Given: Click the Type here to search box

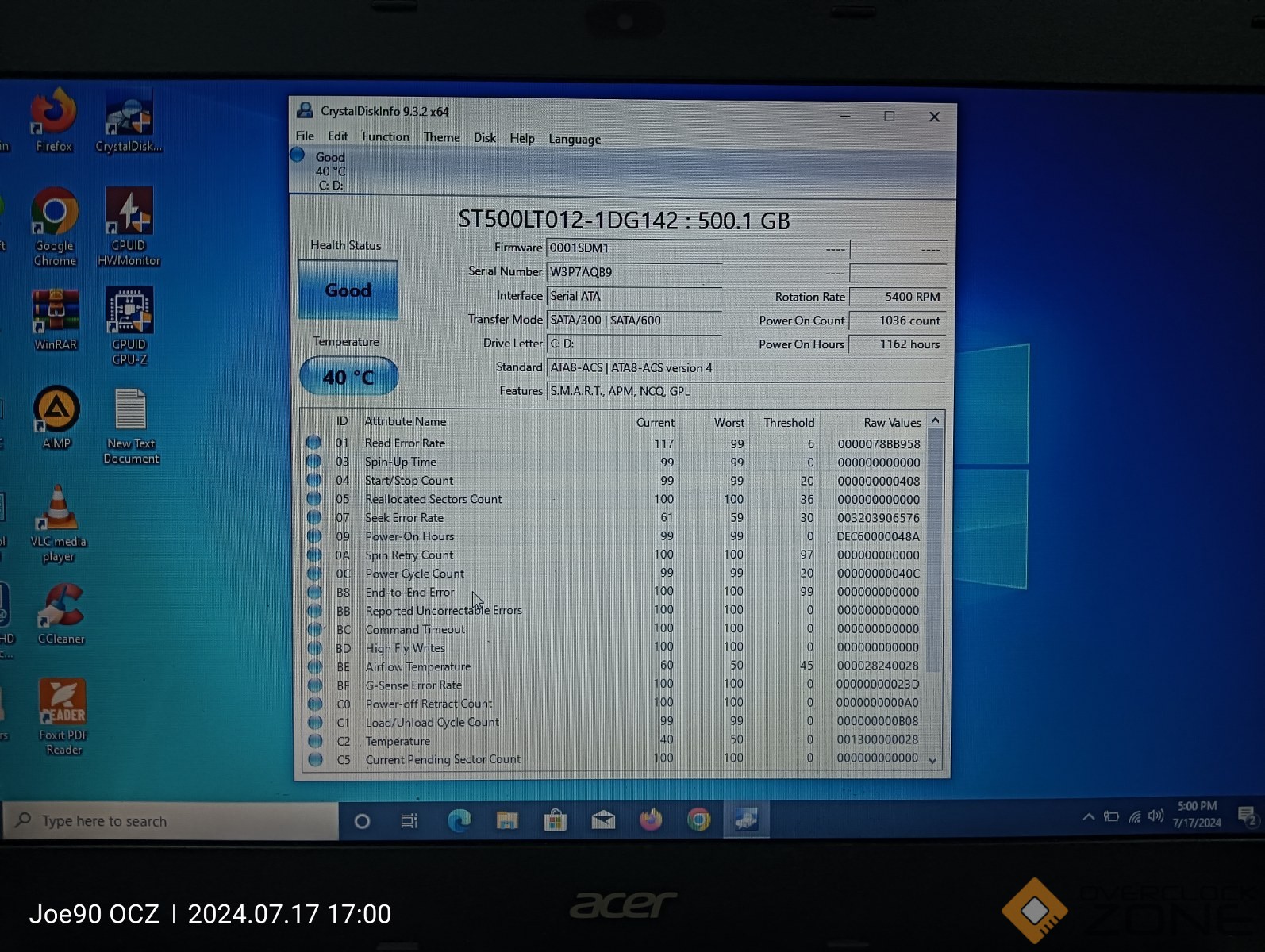Looking at the screenshot, I should pyautogui.click(x=171, y=821).
